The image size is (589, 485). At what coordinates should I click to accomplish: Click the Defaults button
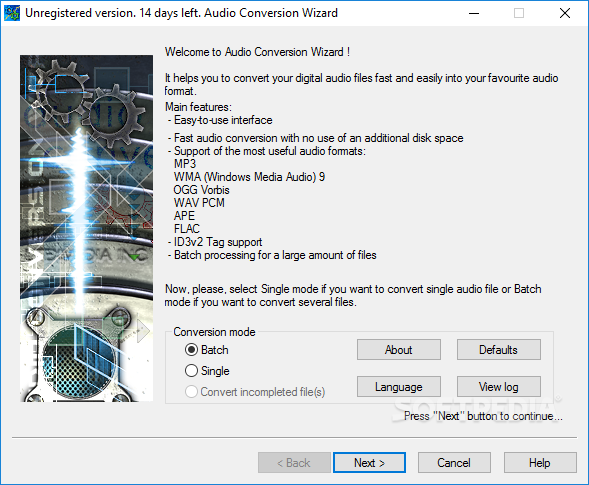(498, 350)
